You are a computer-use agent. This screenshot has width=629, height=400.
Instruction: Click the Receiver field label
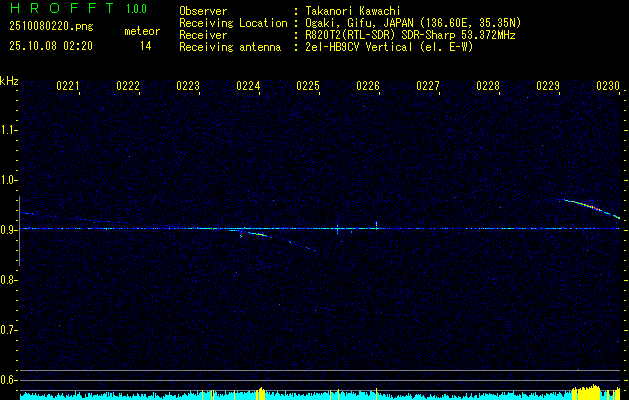(x=203, y=35)
